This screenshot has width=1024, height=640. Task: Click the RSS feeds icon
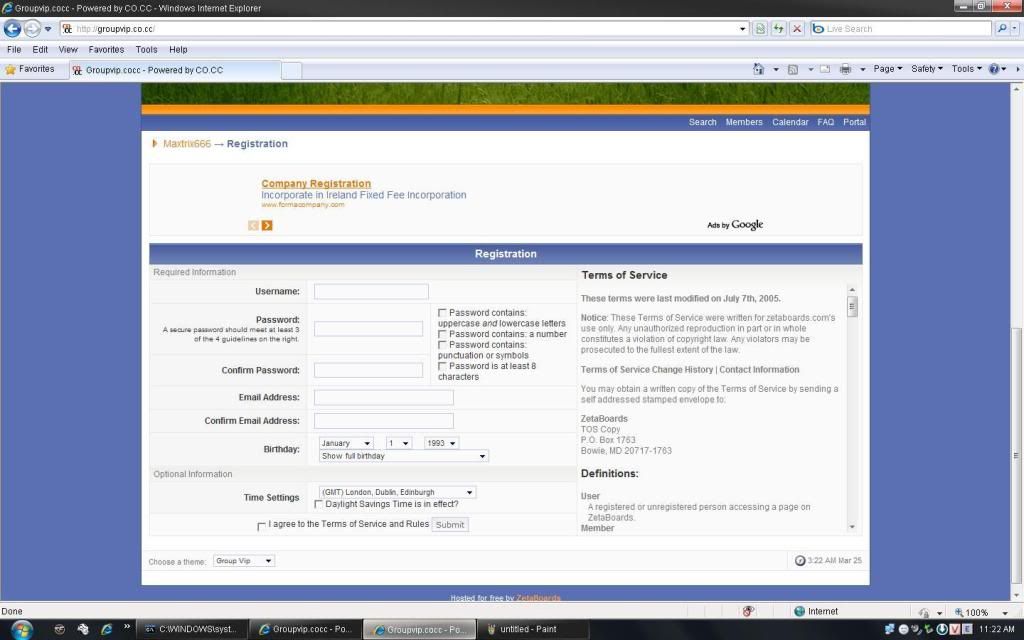(x=792, y=69)
